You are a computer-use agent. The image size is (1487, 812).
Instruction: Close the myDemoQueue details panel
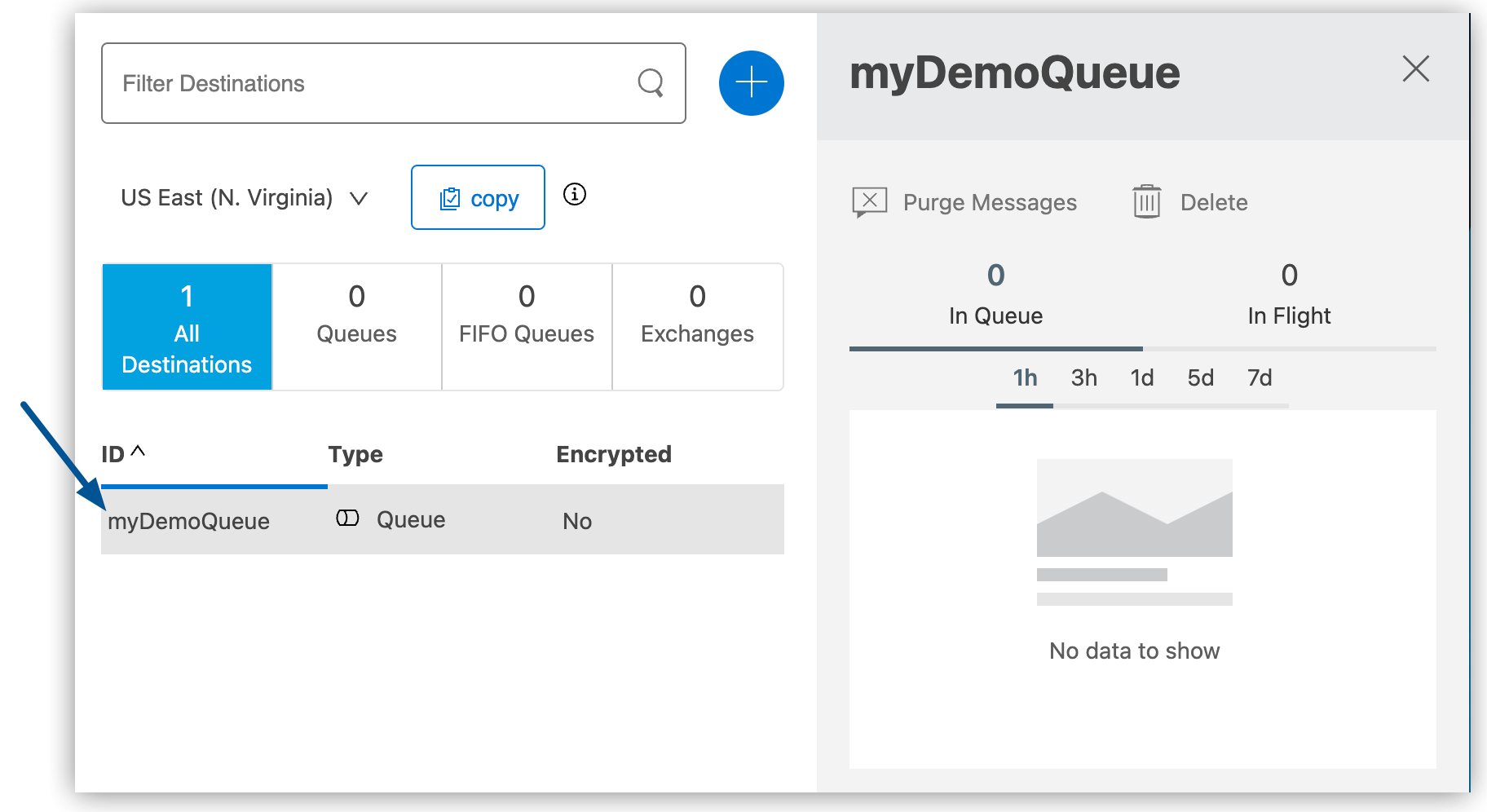click(1415, 69)
